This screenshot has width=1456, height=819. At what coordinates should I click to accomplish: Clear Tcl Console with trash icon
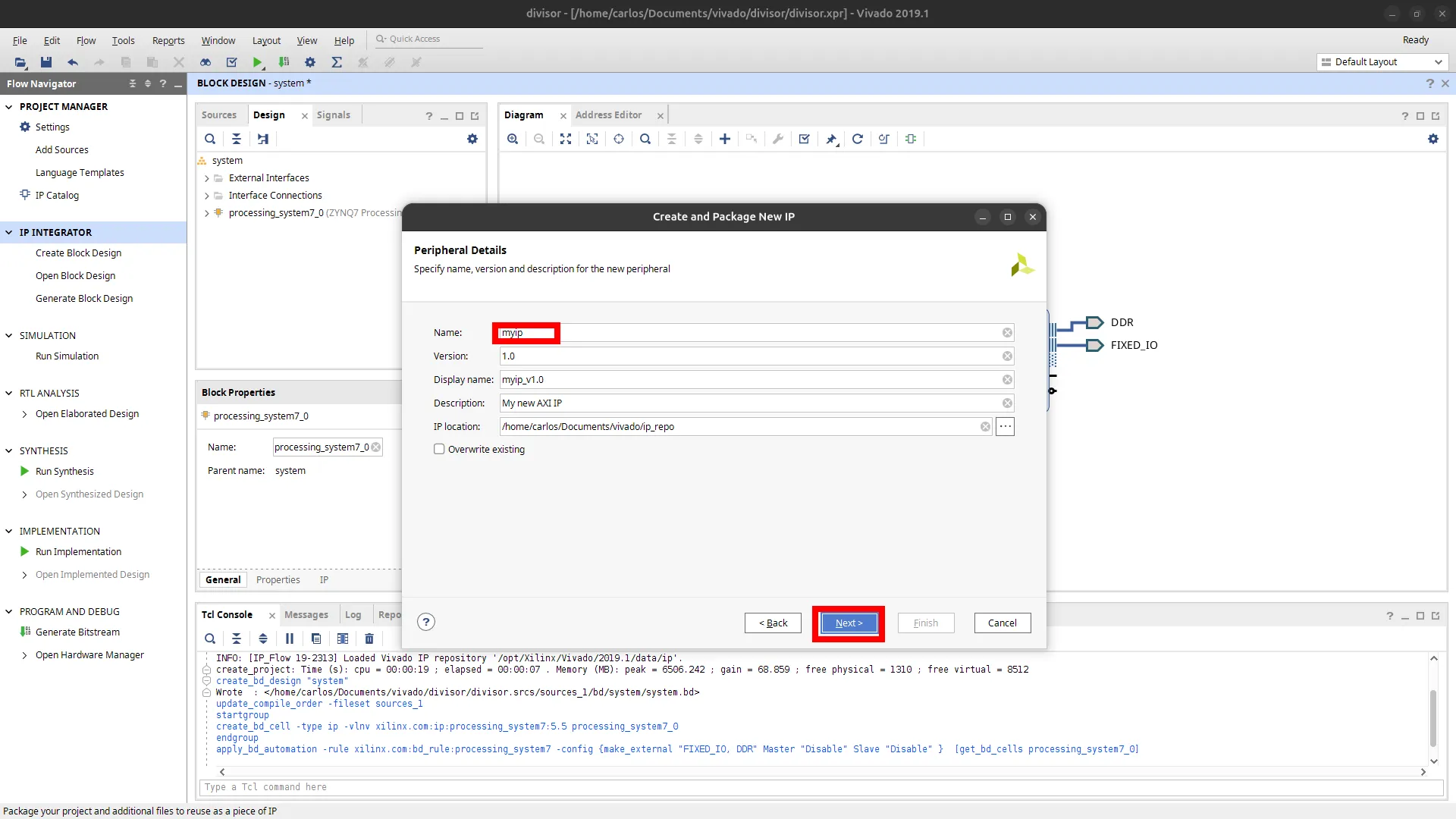[x=369, y=639]
